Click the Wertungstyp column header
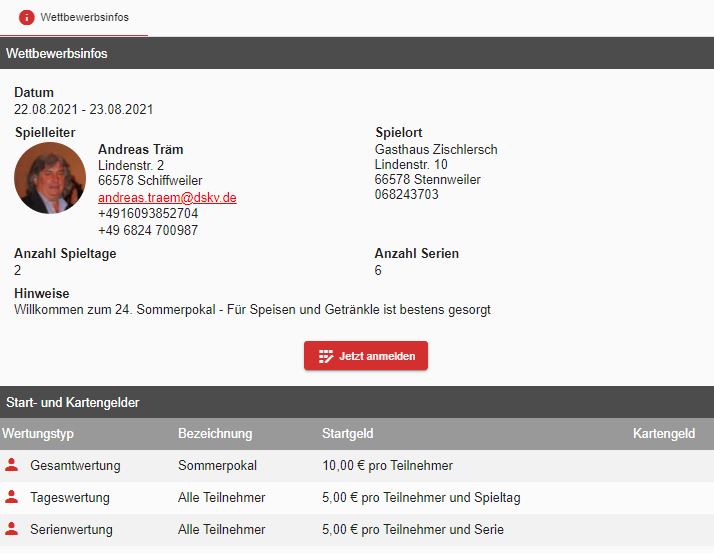The image size is (714, 553). (x=38, y=434)
